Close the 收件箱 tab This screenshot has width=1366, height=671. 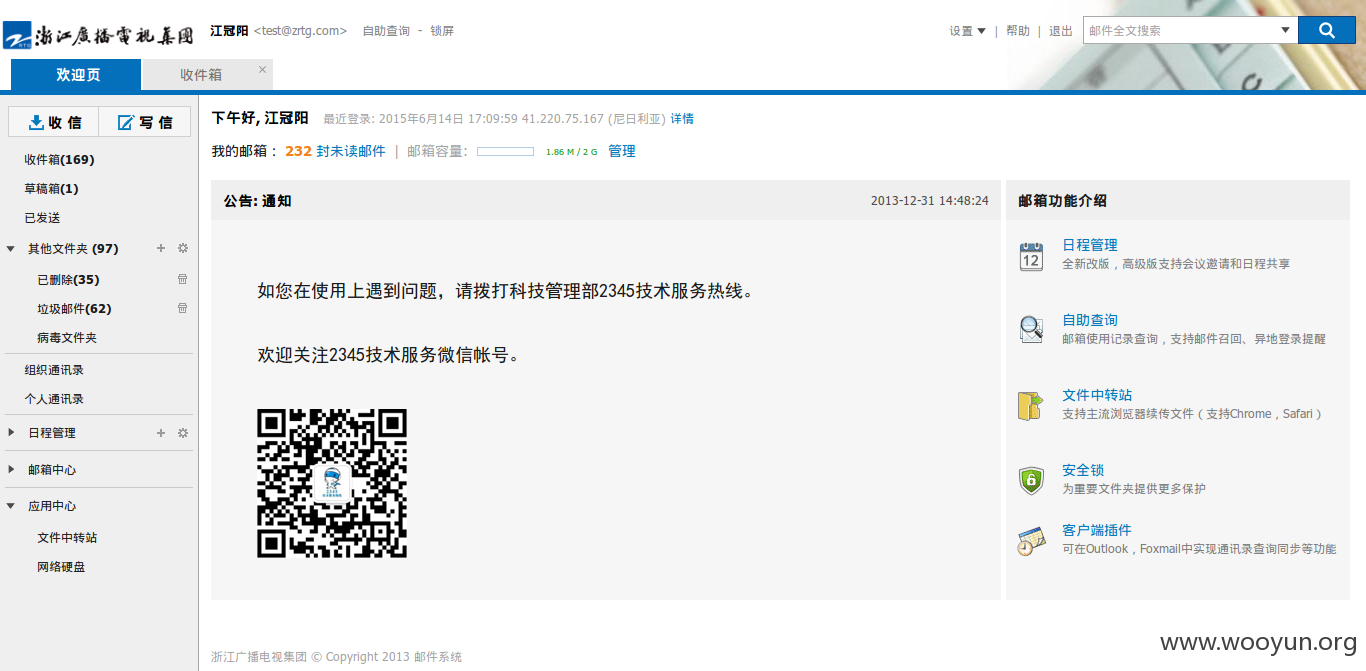262,69
